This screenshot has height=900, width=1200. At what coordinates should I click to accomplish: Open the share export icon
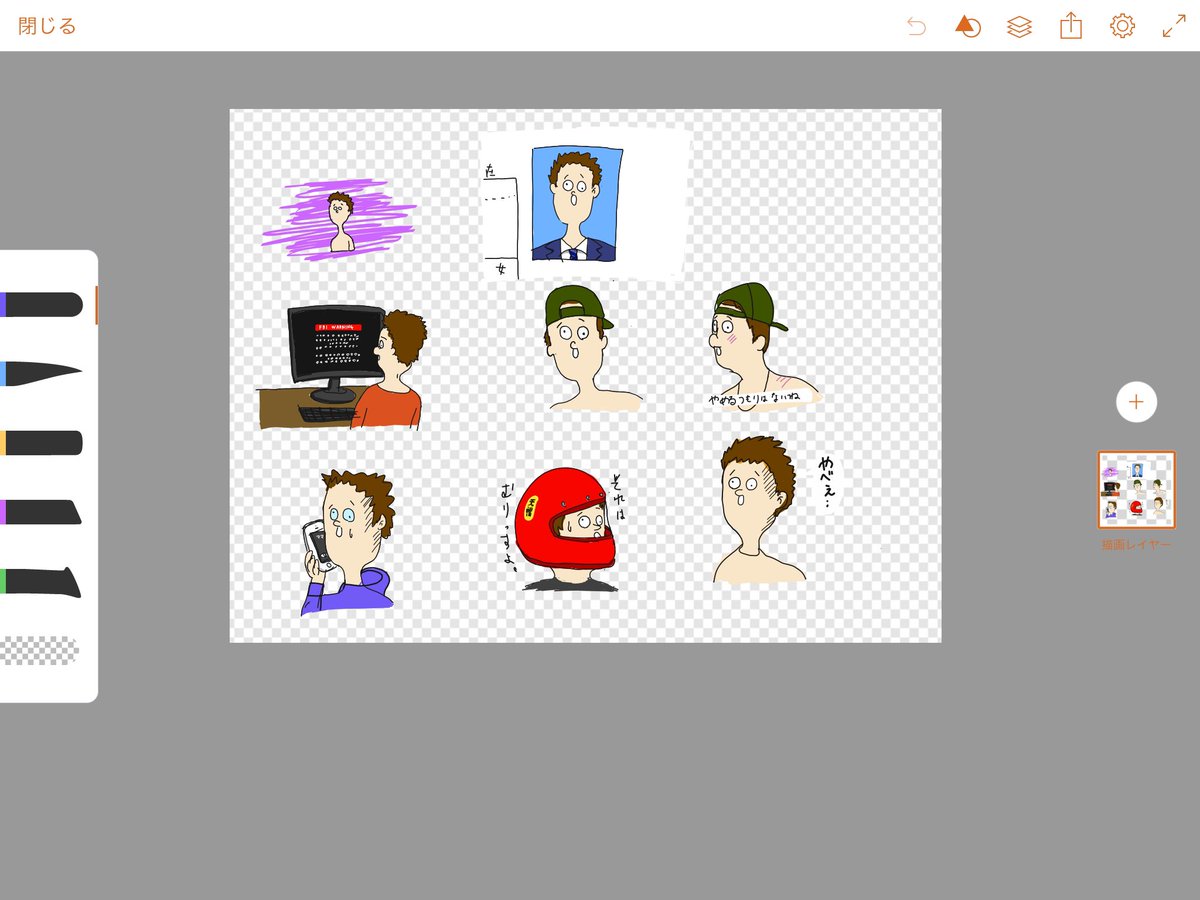[1071, 26]
